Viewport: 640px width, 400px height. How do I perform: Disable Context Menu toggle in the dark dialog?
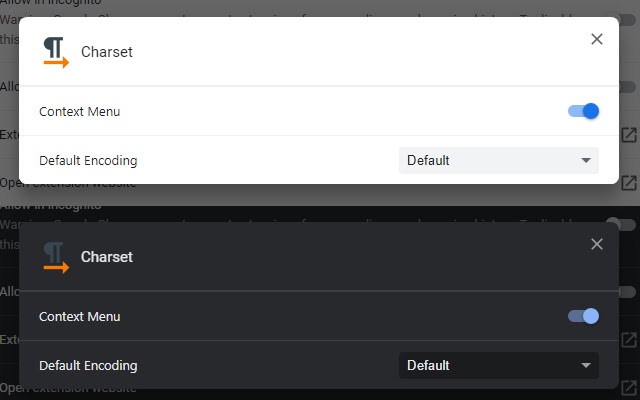(x=583, y=316)
